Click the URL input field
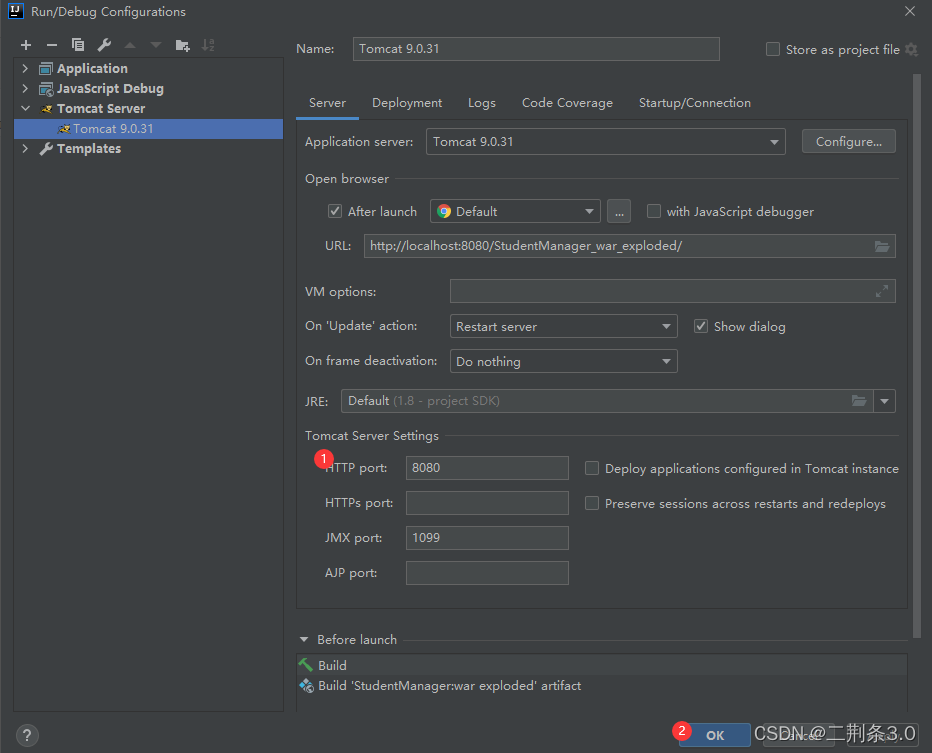This screenshot has height=753, width=932. click(629, 246)
